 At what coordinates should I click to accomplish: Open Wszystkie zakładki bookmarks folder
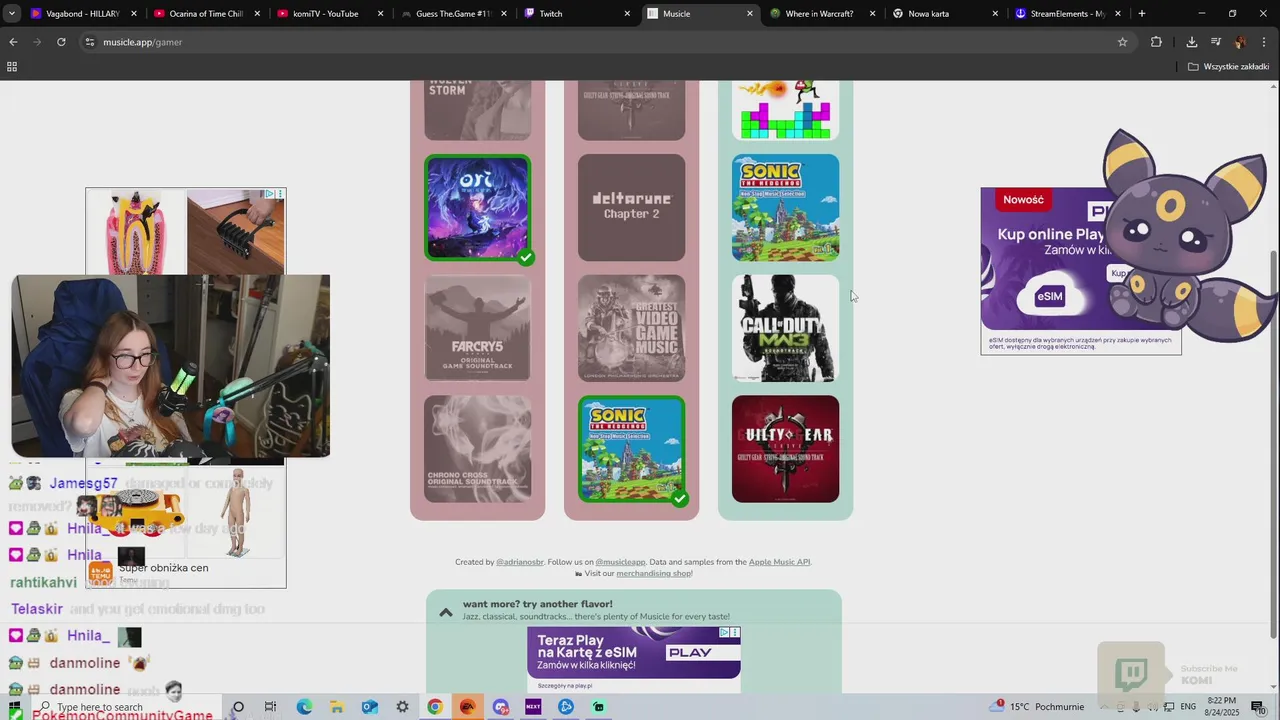(x=1228, y=67)
